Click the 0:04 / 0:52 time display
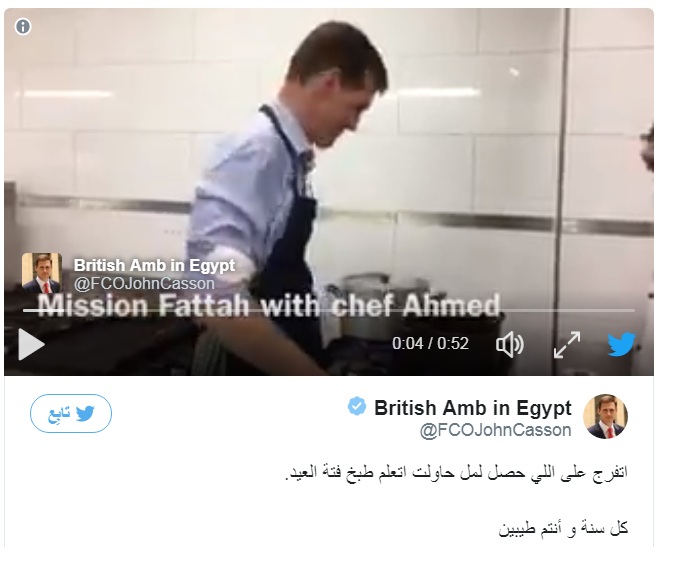This screenshot has height=586, width=688. (x=430, y=343)
